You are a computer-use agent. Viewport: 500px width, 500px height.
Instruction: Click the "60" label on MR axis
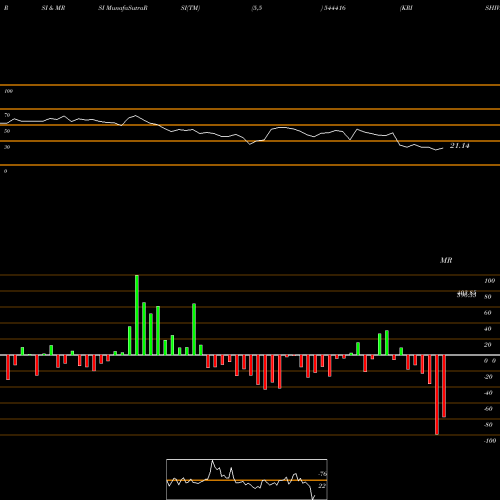pos(488,313)
